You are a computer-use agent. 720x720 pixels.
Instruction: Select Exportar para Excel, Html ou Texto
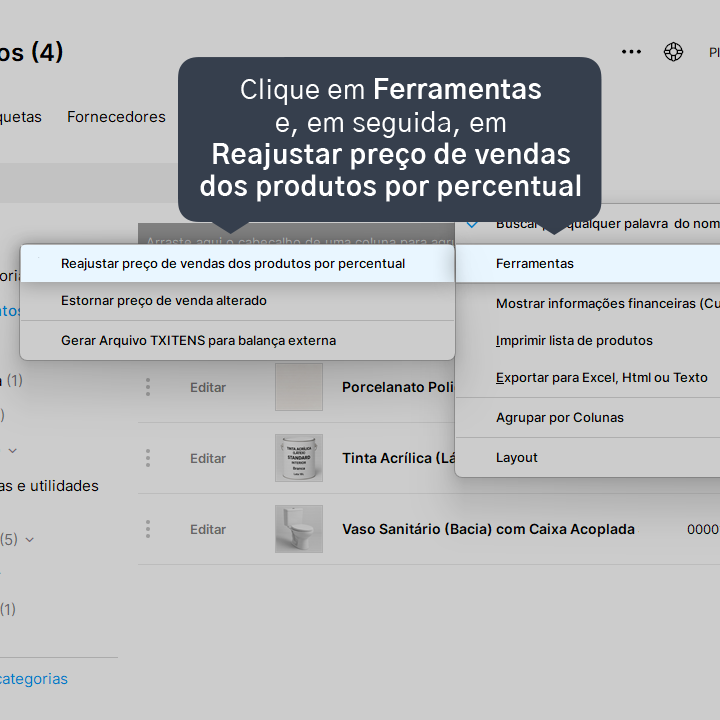[588, 377]
